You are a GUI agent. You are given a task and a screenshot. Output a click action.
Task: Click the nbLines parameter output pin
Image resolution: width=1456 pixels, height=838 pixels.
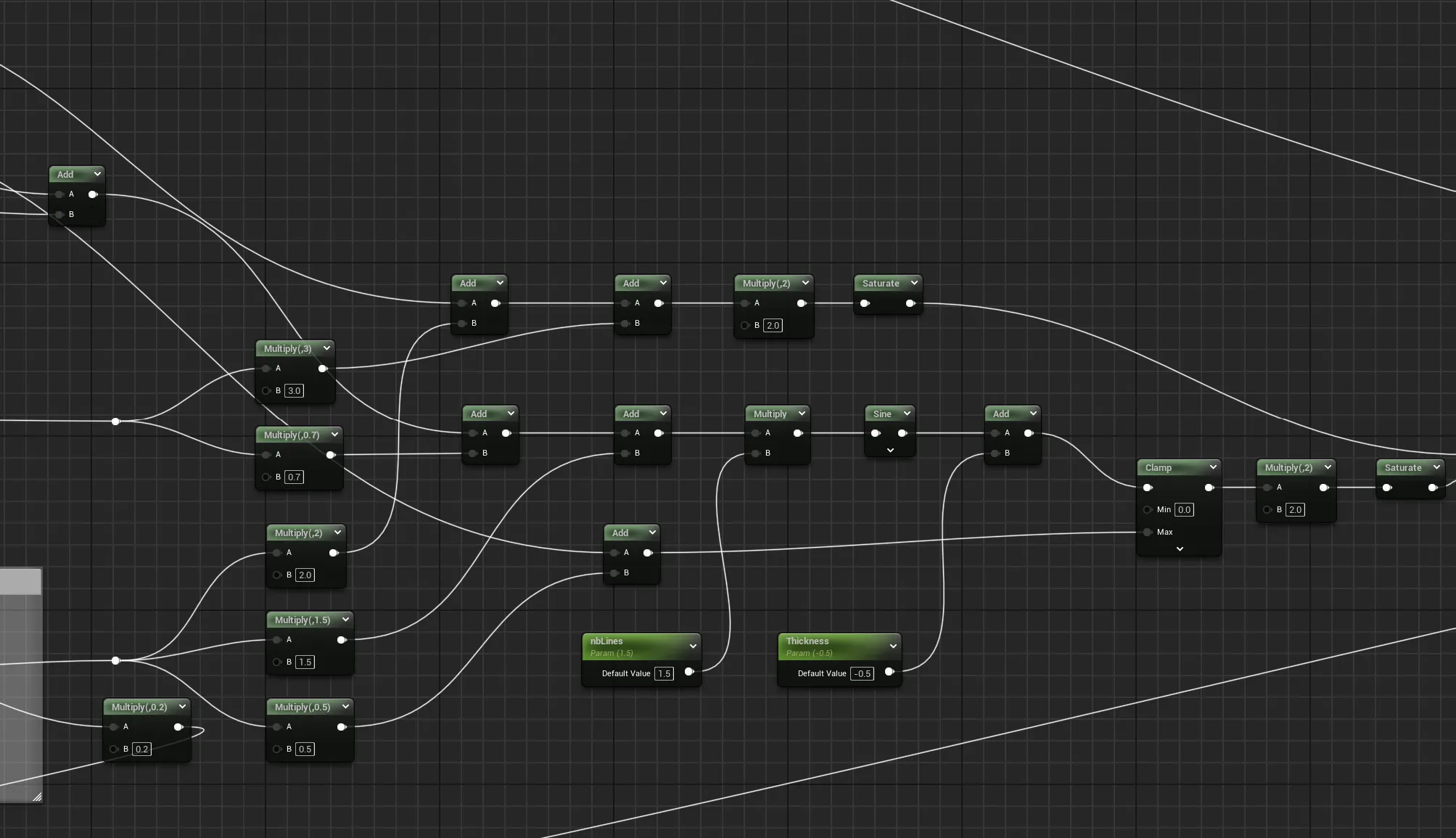click(689, 672)
